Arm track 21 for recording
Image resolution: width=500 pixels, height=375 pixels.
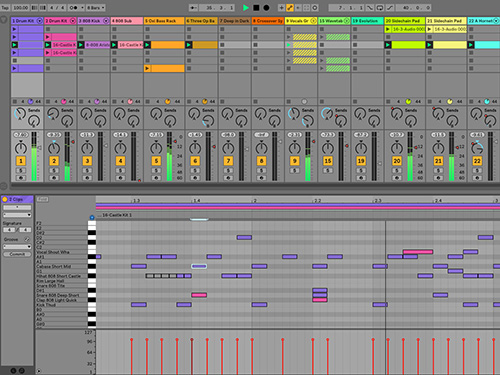(x=438, y=178)
